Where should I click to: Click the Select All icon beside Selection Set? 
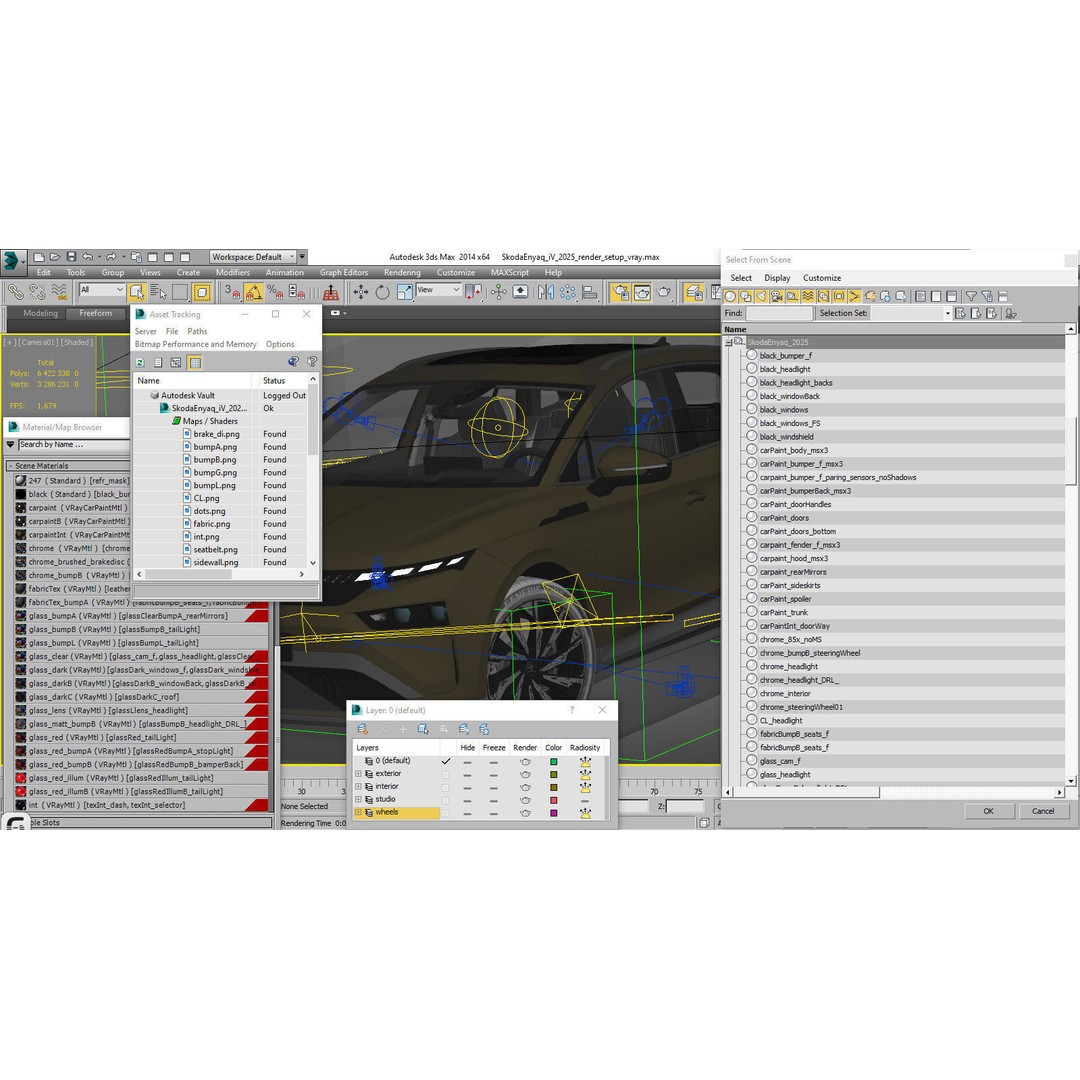(x=960, y=313)
